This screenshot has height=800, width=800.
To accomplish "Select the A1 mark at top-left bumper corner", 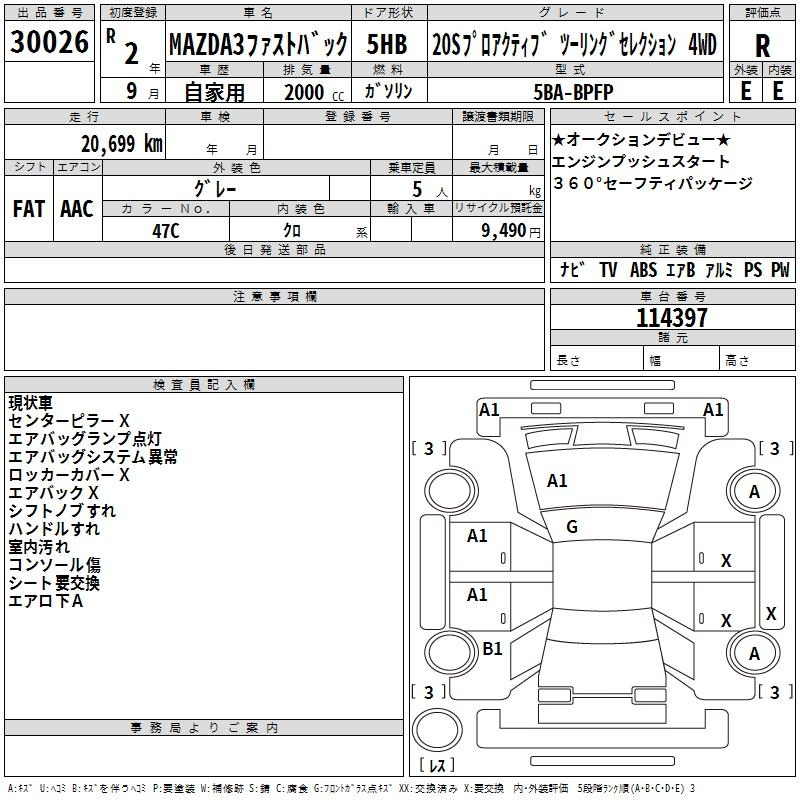I will pyautogui.click(x=489, y=409).
